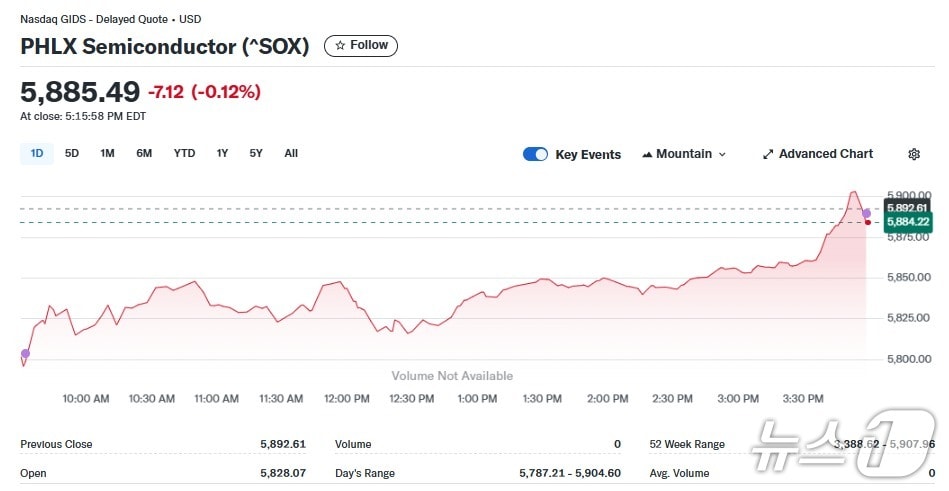The image size is (949, 491).
Task: Switch to the 5D time range
Action: pos(72,153)
